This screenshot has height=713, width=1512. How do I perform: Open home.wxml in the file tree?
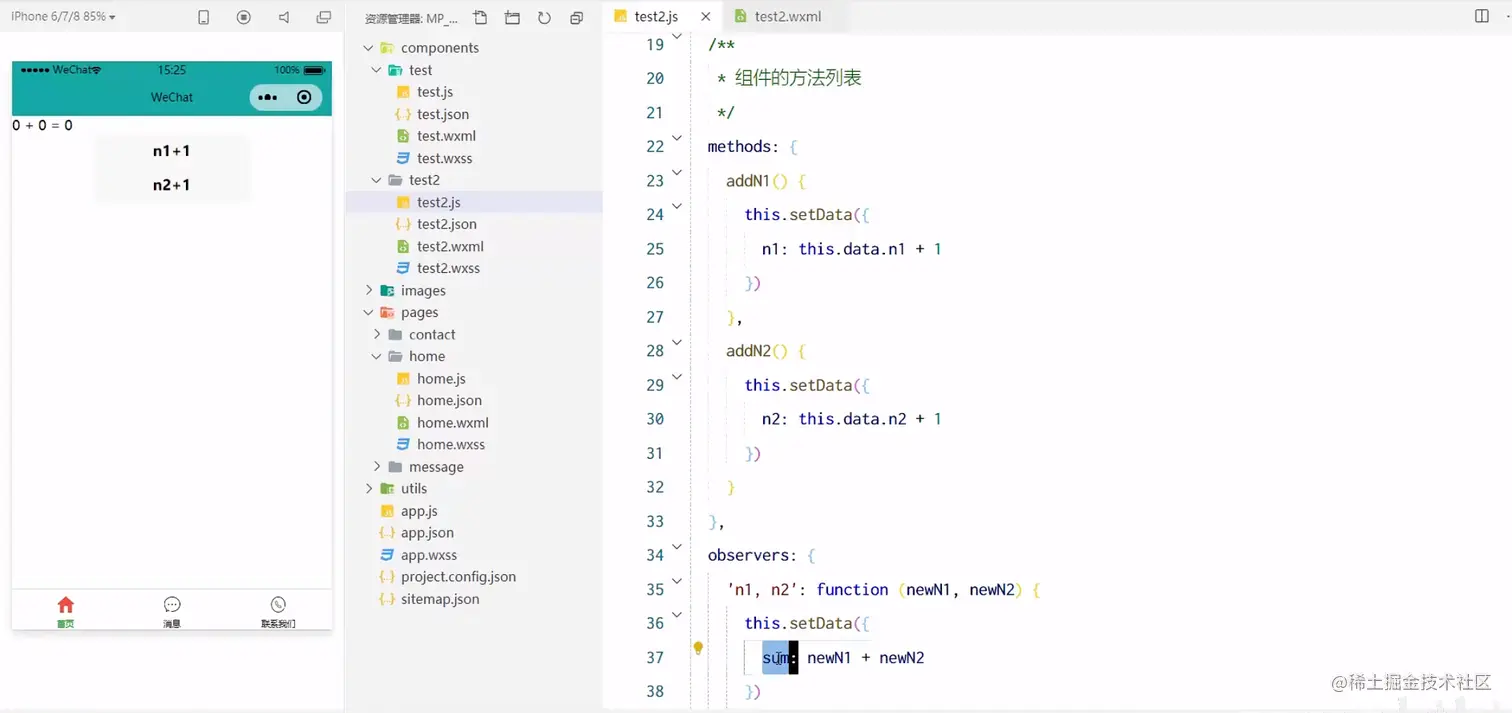(452, 422)
